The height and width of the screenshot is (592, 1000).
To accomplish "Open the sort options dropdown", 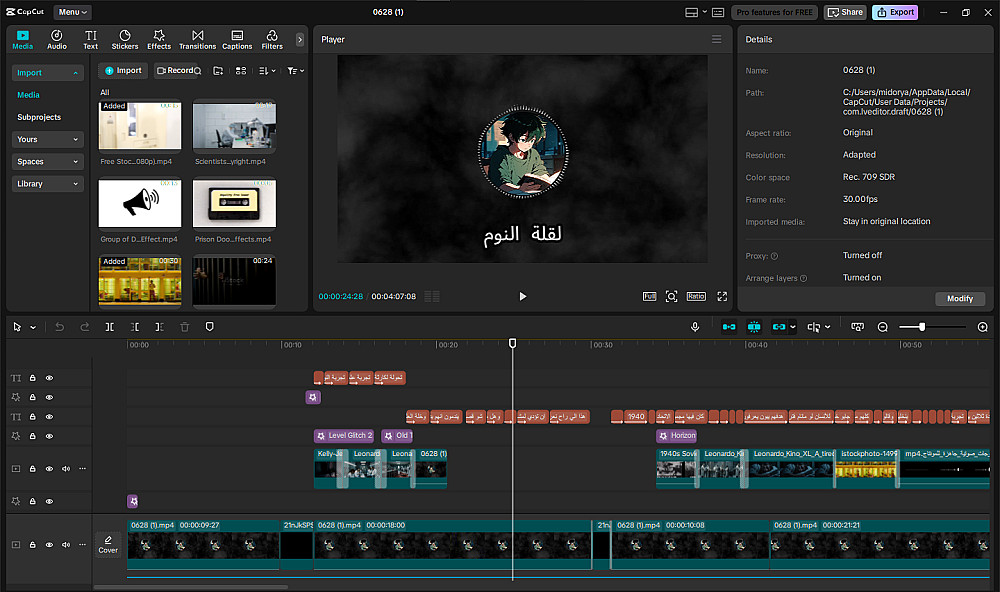I will point(267,71).
